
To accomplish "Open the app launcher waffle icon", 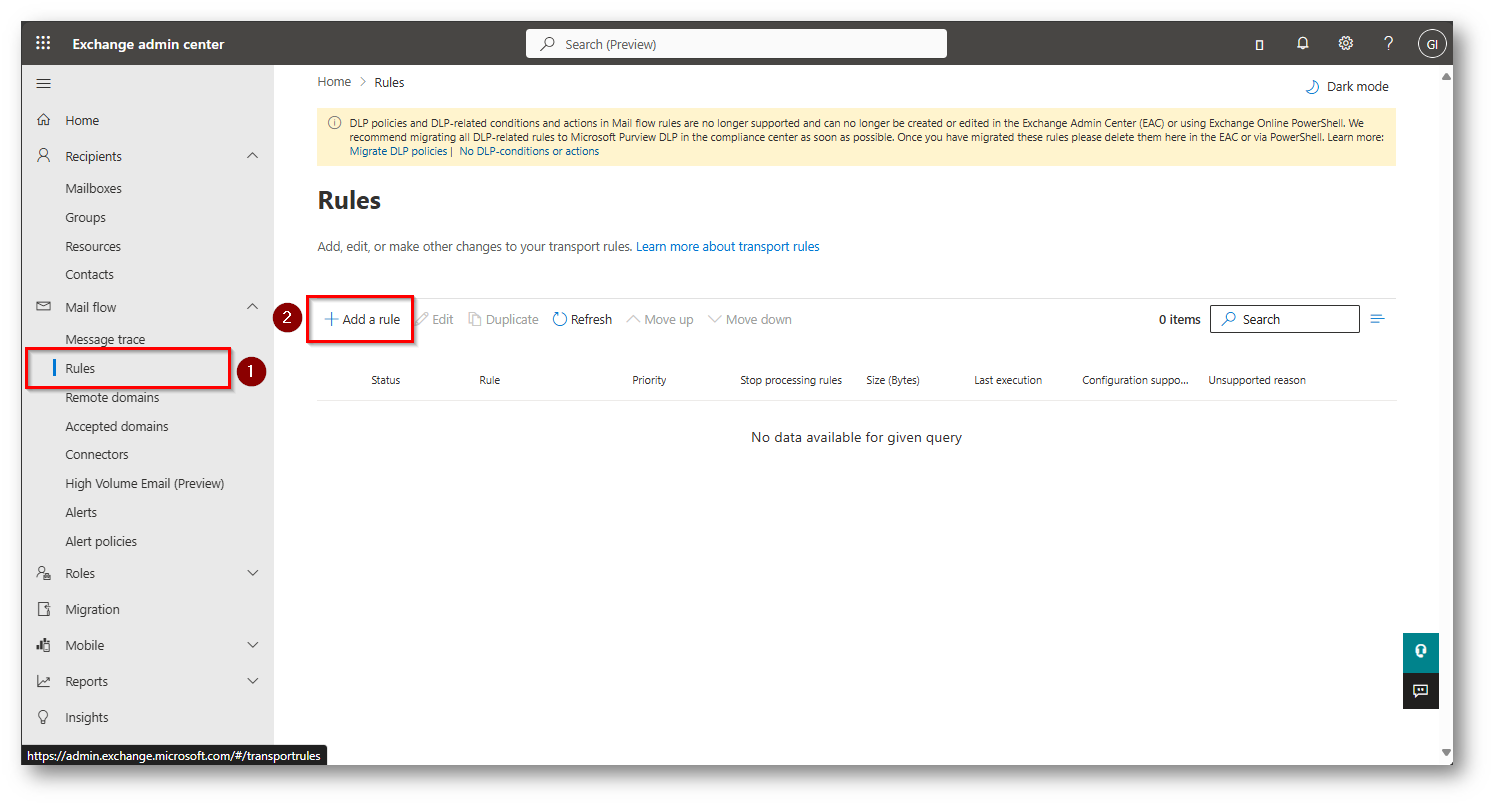I will click(43, 43).
